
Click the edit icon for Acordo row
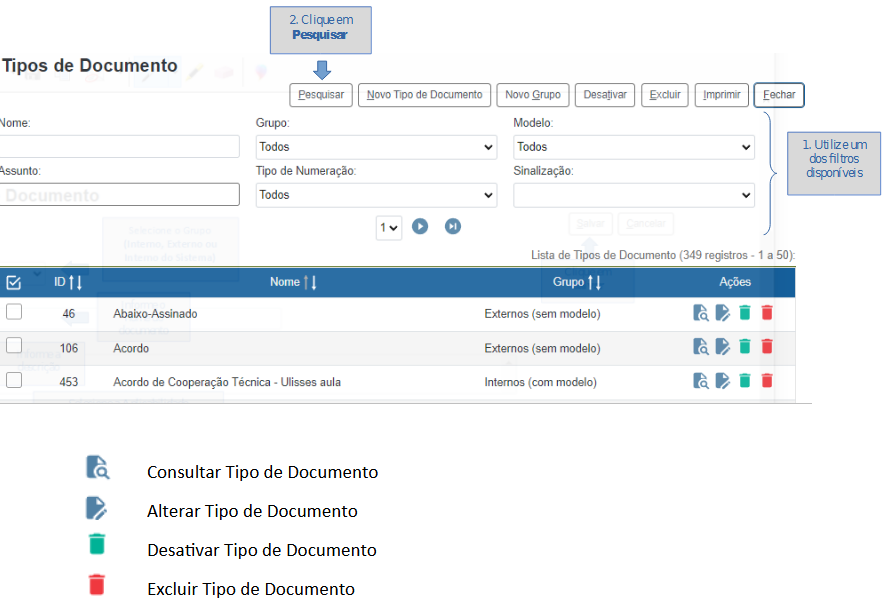(x=723, y=347)
